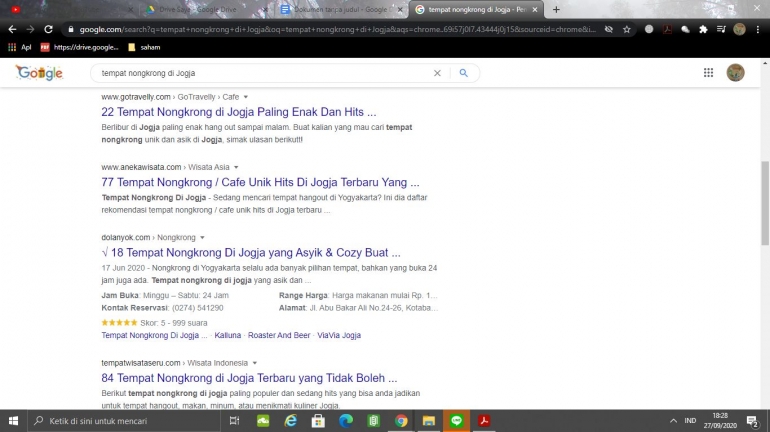The width and height of the screenshot is (770, 432).
Task: Open Task View on the taskbar
Action: pos(234,421)
